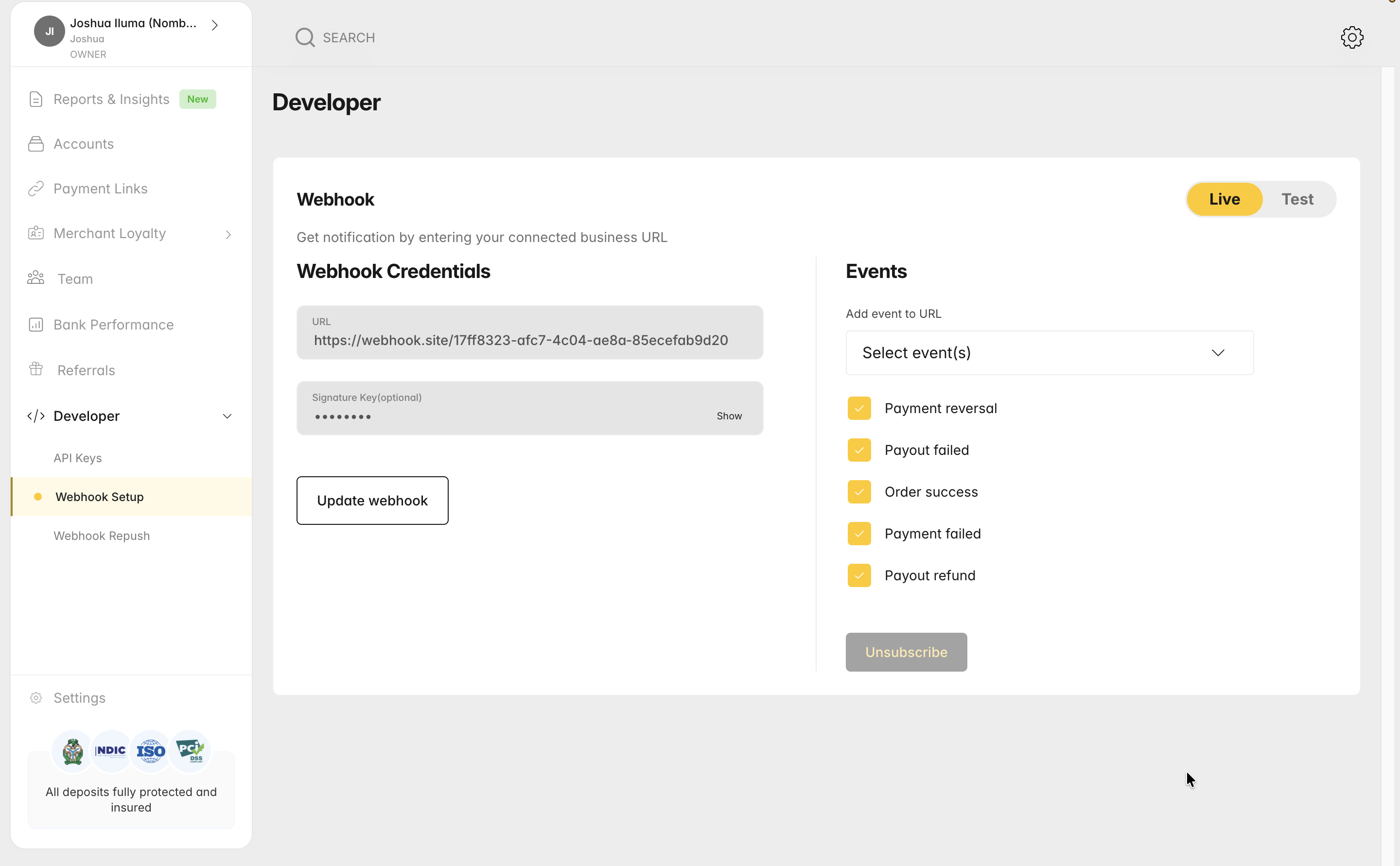
Task: Click the sidebar Settings gear icon
Action: 35,698
